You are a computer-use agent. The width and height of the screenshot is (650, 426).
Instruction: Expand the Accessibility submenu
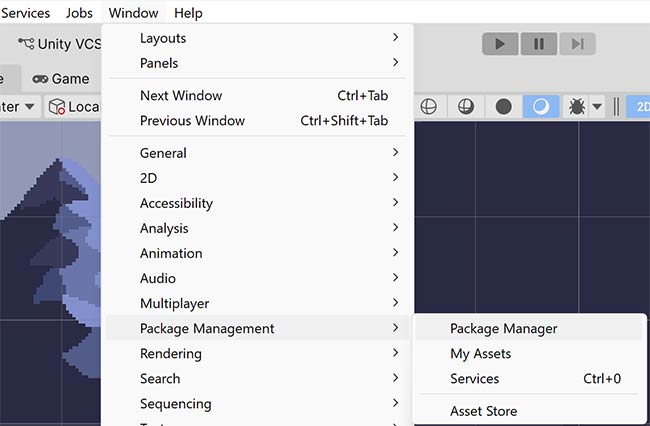[x=257, y=203]
